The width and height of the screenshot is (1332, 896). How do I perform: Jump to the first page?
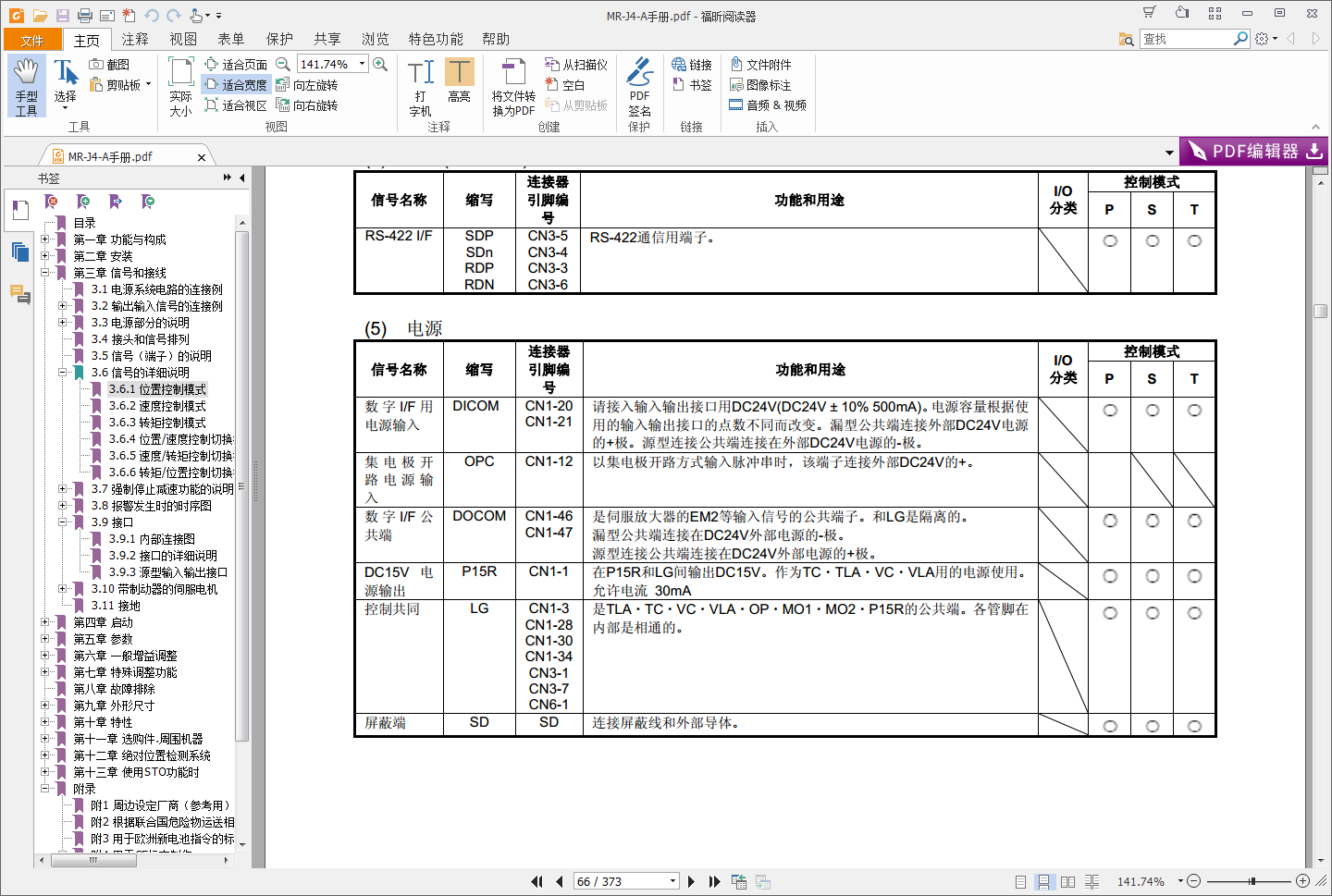point(536,881)
